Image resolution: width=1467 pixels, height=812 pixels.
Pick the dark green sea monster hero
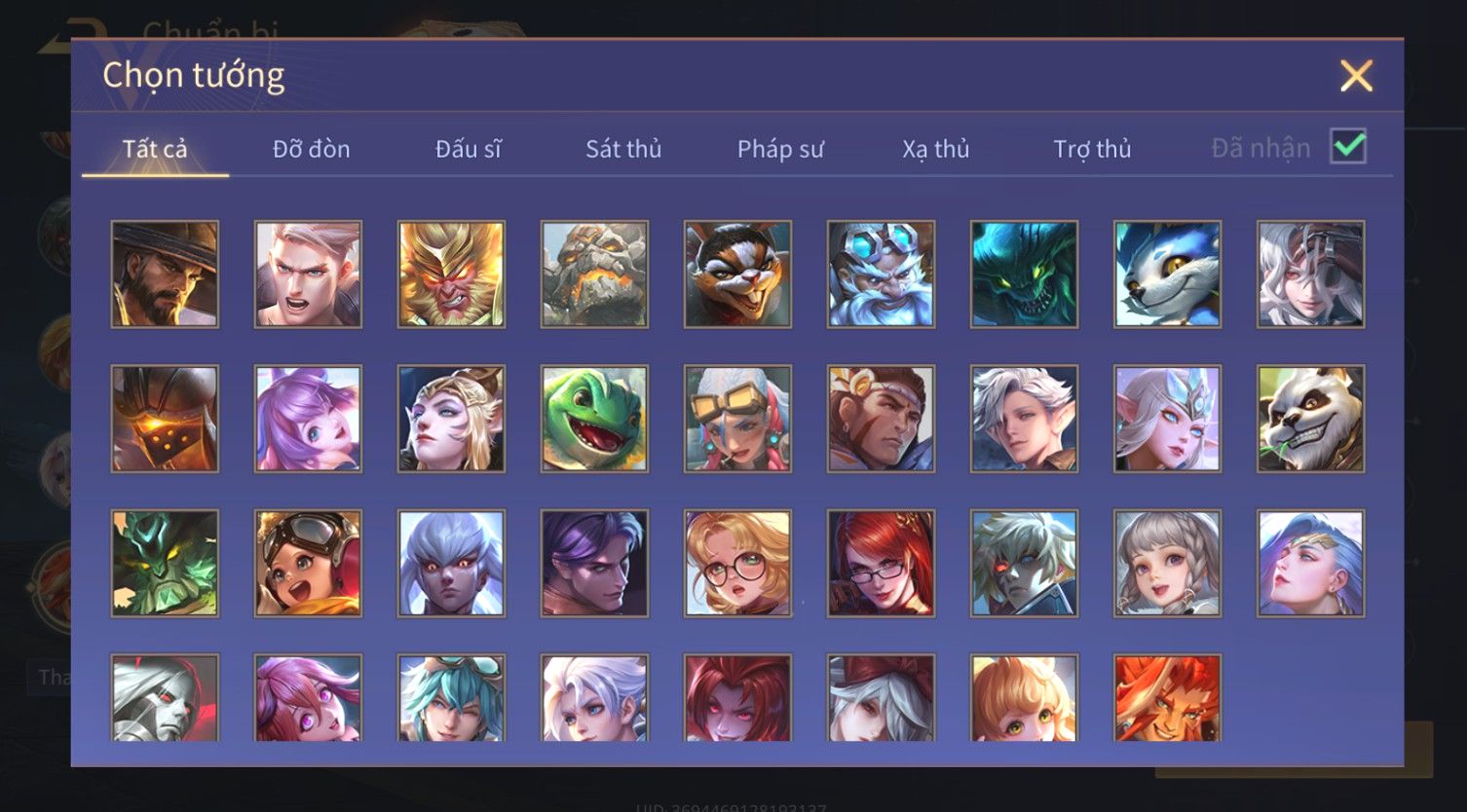pyautogui.click(x=1024, y=274)
